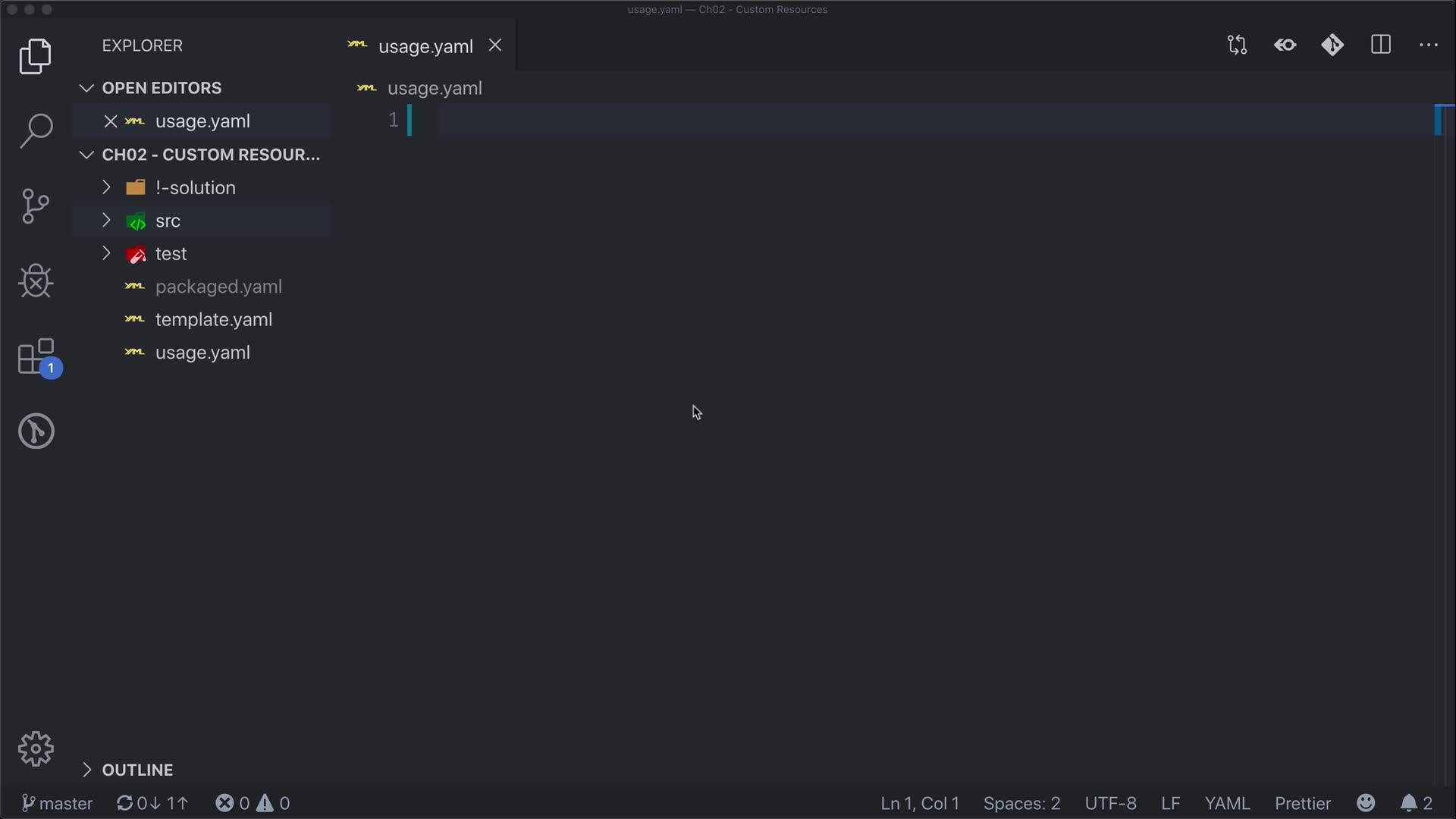Close the usage.yaml editor tab
This screenshot has height=819, width=1456.
tap(495, 45)
